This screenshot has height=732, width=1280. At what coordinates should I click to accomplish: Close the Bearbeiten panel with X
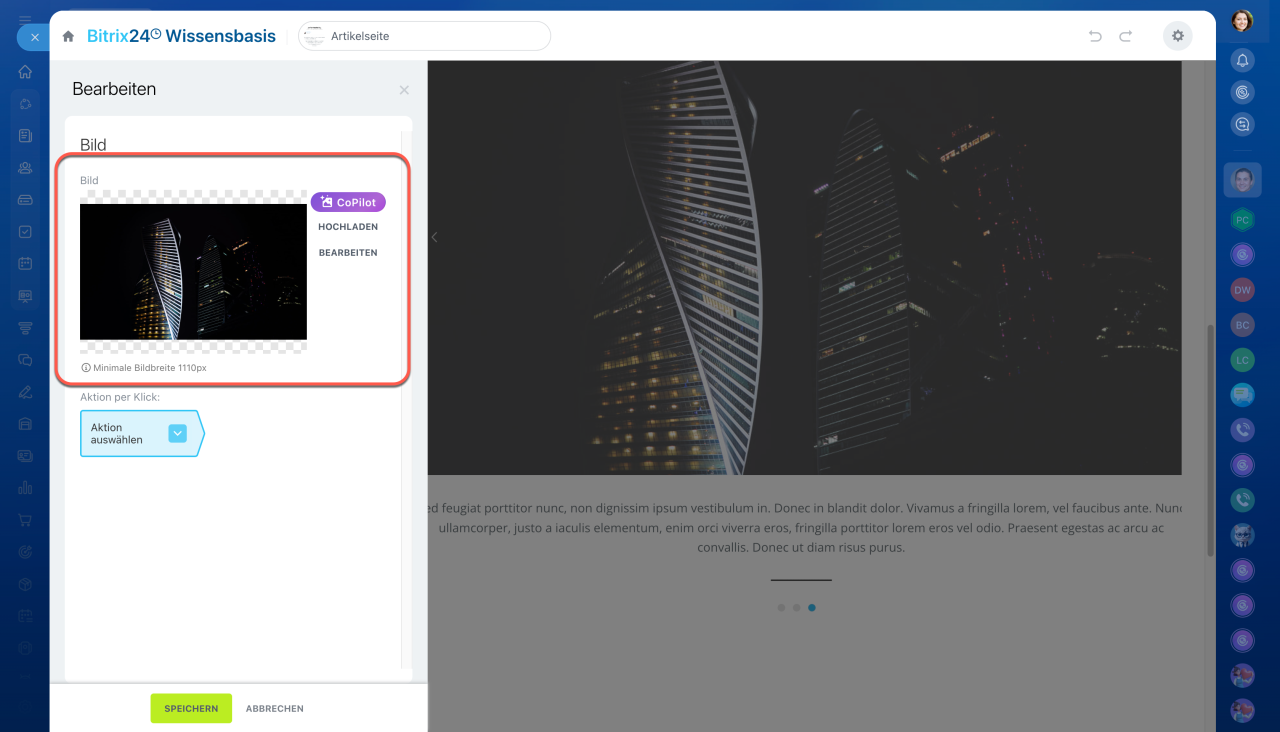pos(404,90)
